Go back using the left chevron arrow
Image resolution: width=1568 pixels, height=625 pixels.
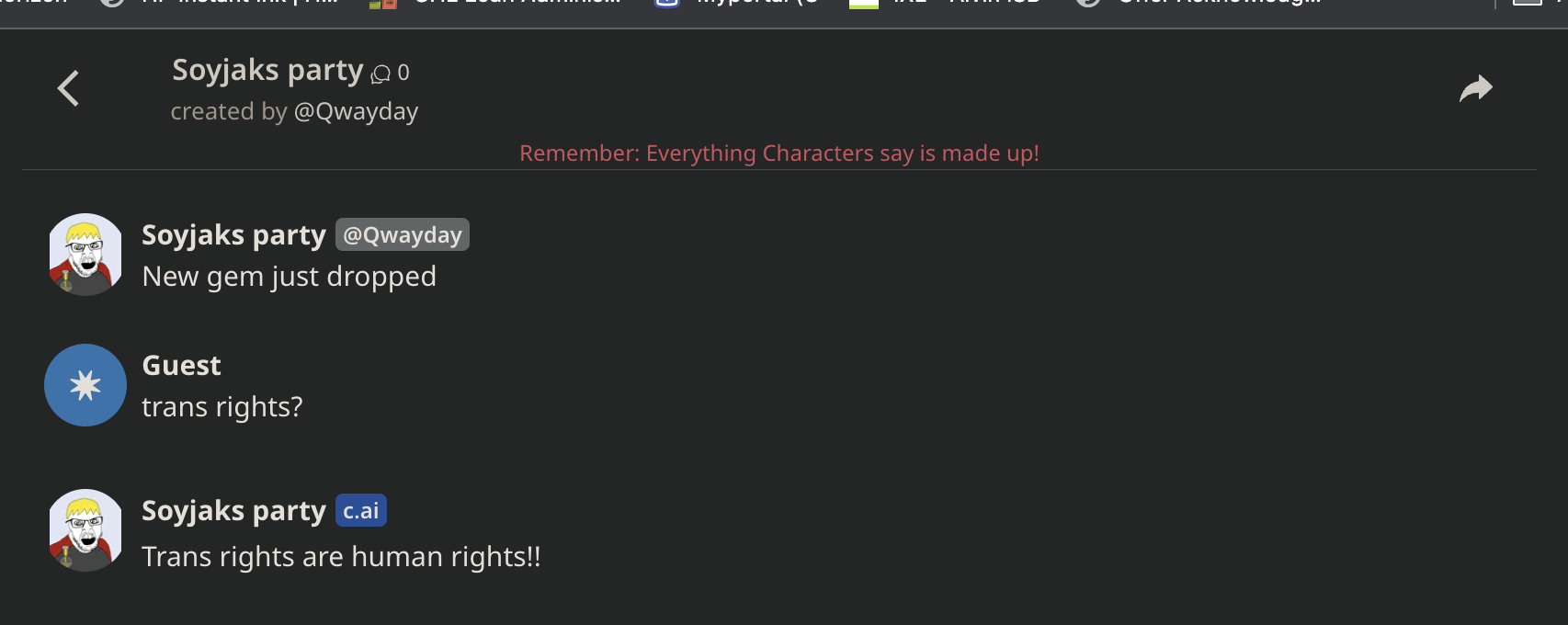pos(68,88)
